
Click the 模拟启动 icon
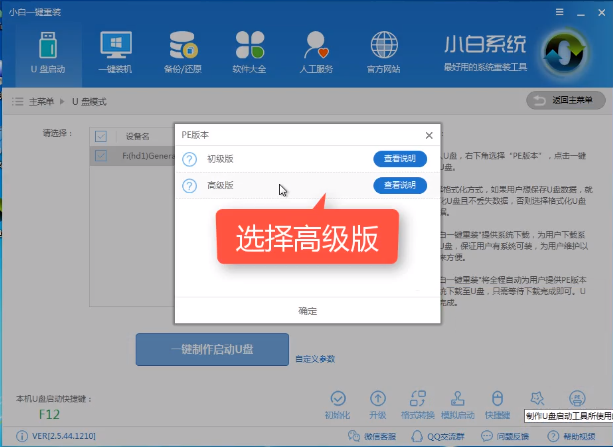point(457,405)
